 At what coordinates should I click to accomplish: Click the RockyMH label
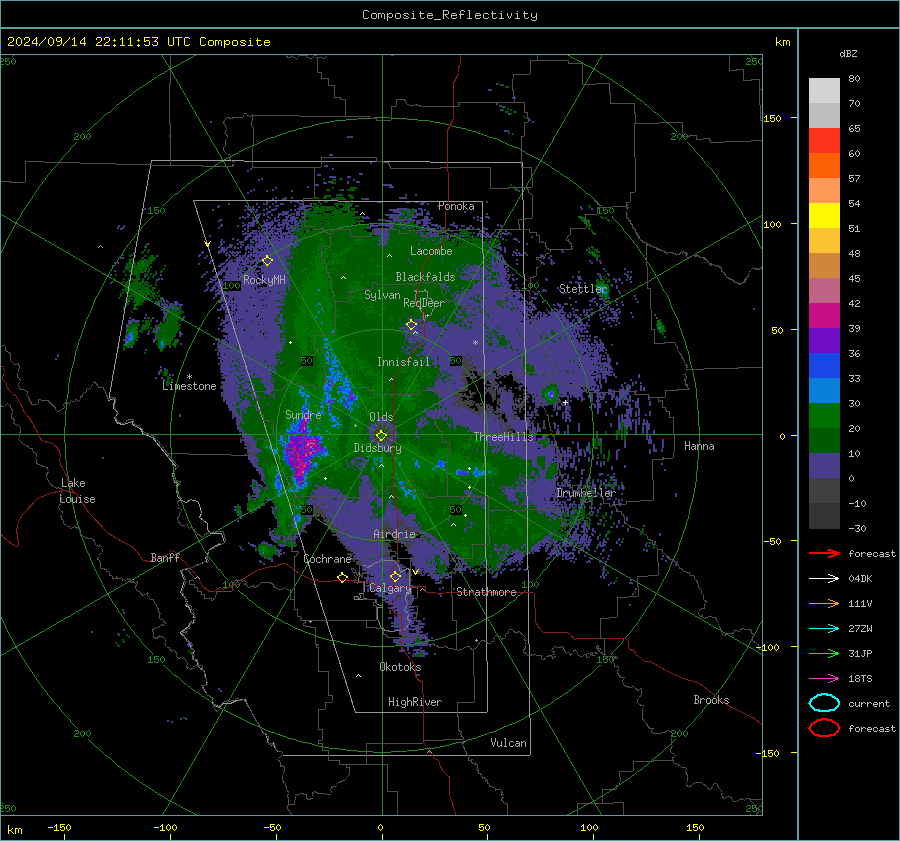tap(264, 280)
